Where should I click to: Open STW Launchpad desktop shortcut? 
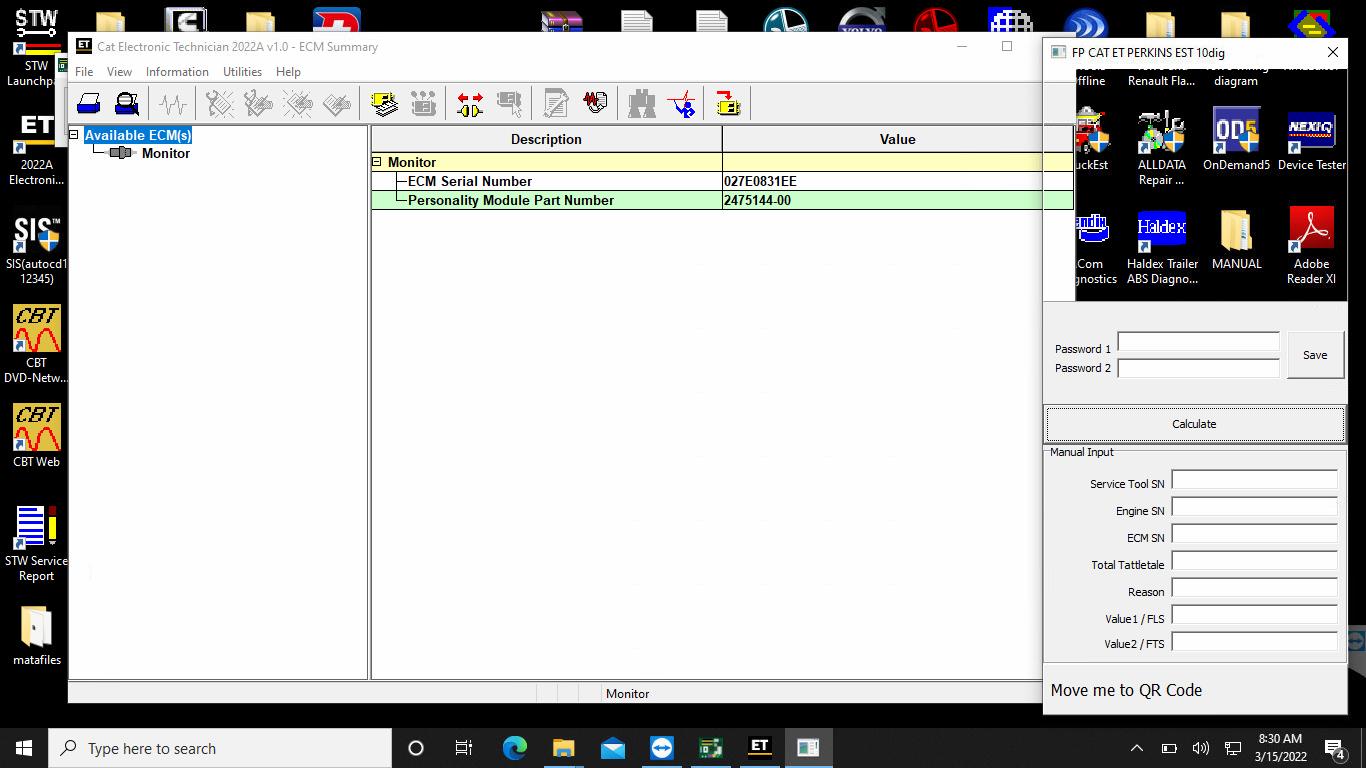coord(36,47)
